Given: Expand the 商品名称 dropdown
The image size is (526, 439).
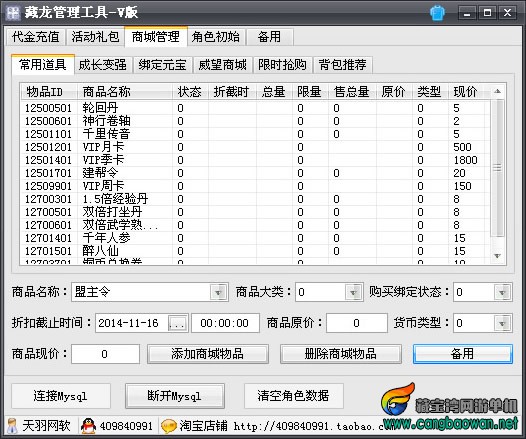Looking at the screenshot, I should point(218,292).
